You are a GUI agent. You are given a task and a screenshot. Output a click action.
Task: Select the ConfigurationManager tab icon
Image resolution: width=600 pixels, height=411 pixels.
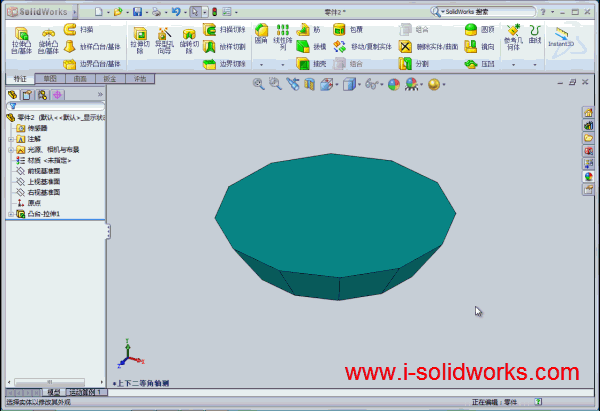(42, 95)
